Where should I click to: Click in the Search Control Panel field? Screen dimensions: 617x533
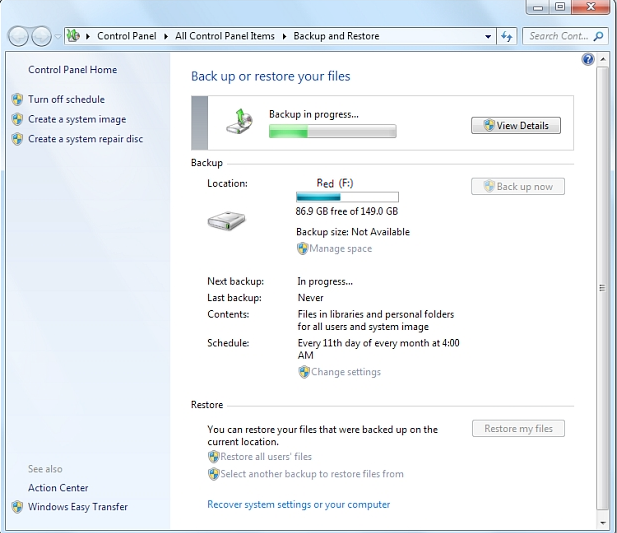[x=557, y=36]
